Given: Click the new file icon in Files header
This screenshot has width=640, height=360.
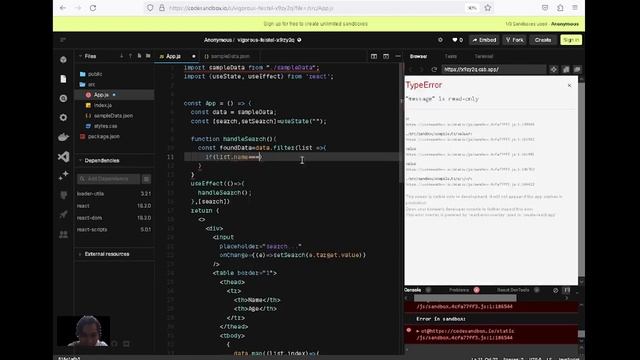Looking at the screenshot, I should pyautogui.click(x=139, y=56).
